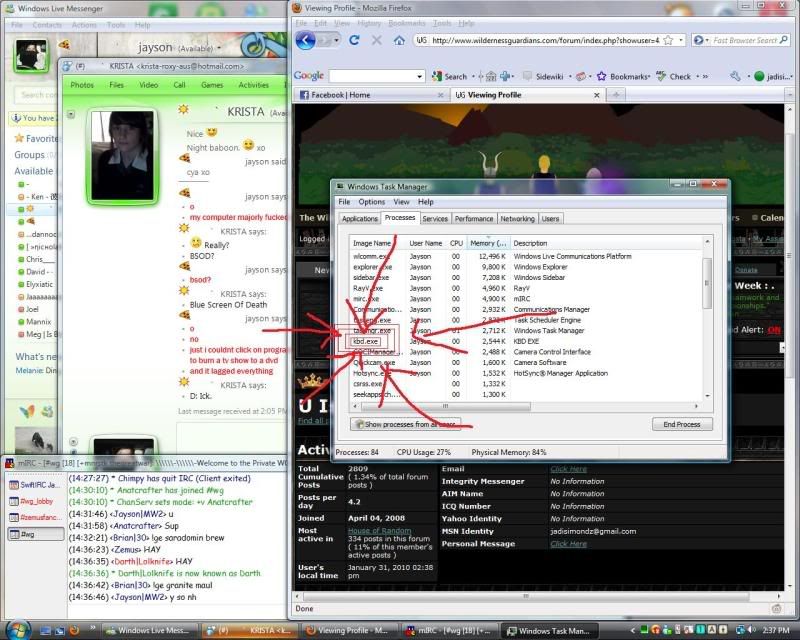Open Firefox History menu

click(x=369, y=23)
